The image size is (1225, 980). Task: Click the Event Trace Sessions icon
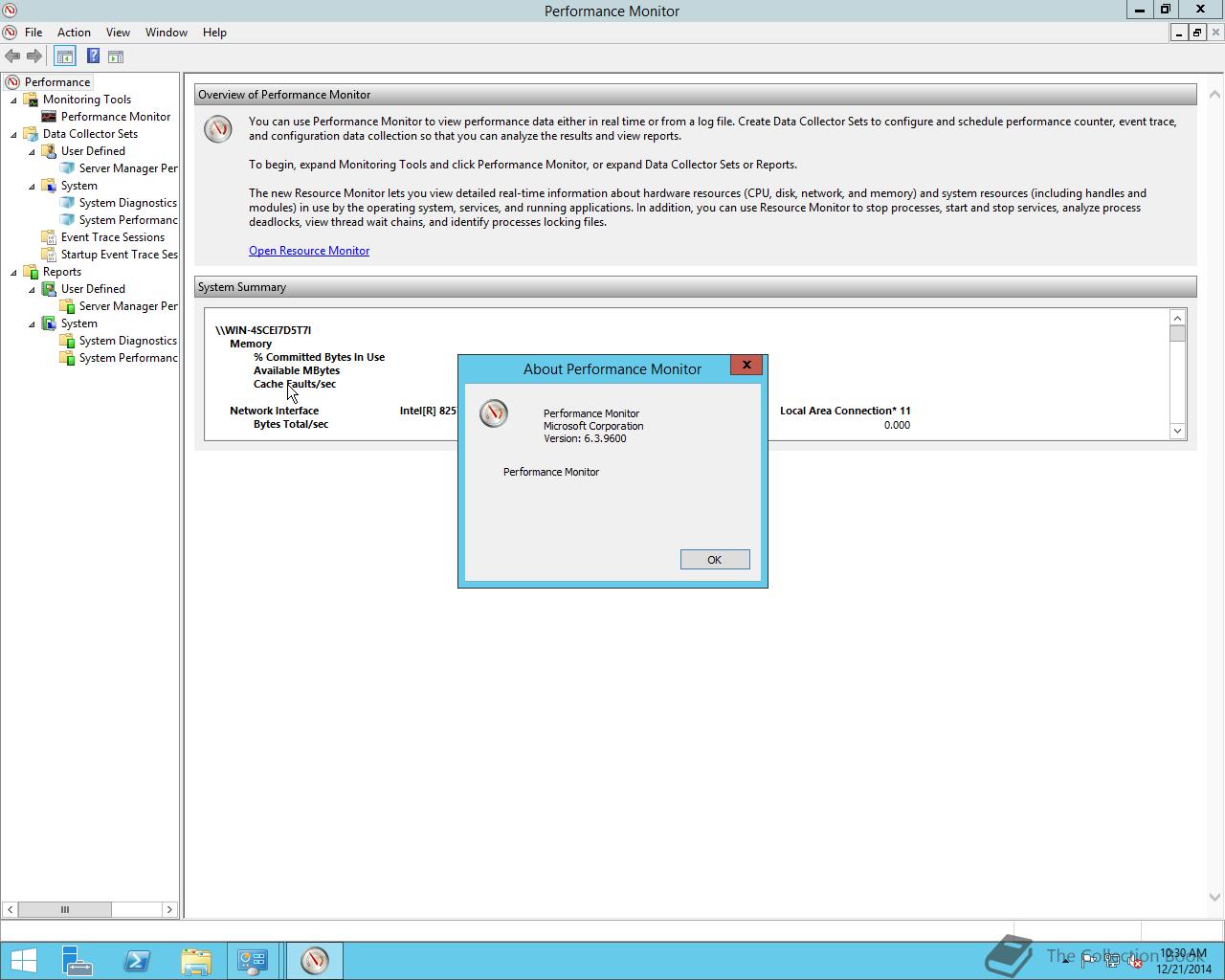(49, 237)
